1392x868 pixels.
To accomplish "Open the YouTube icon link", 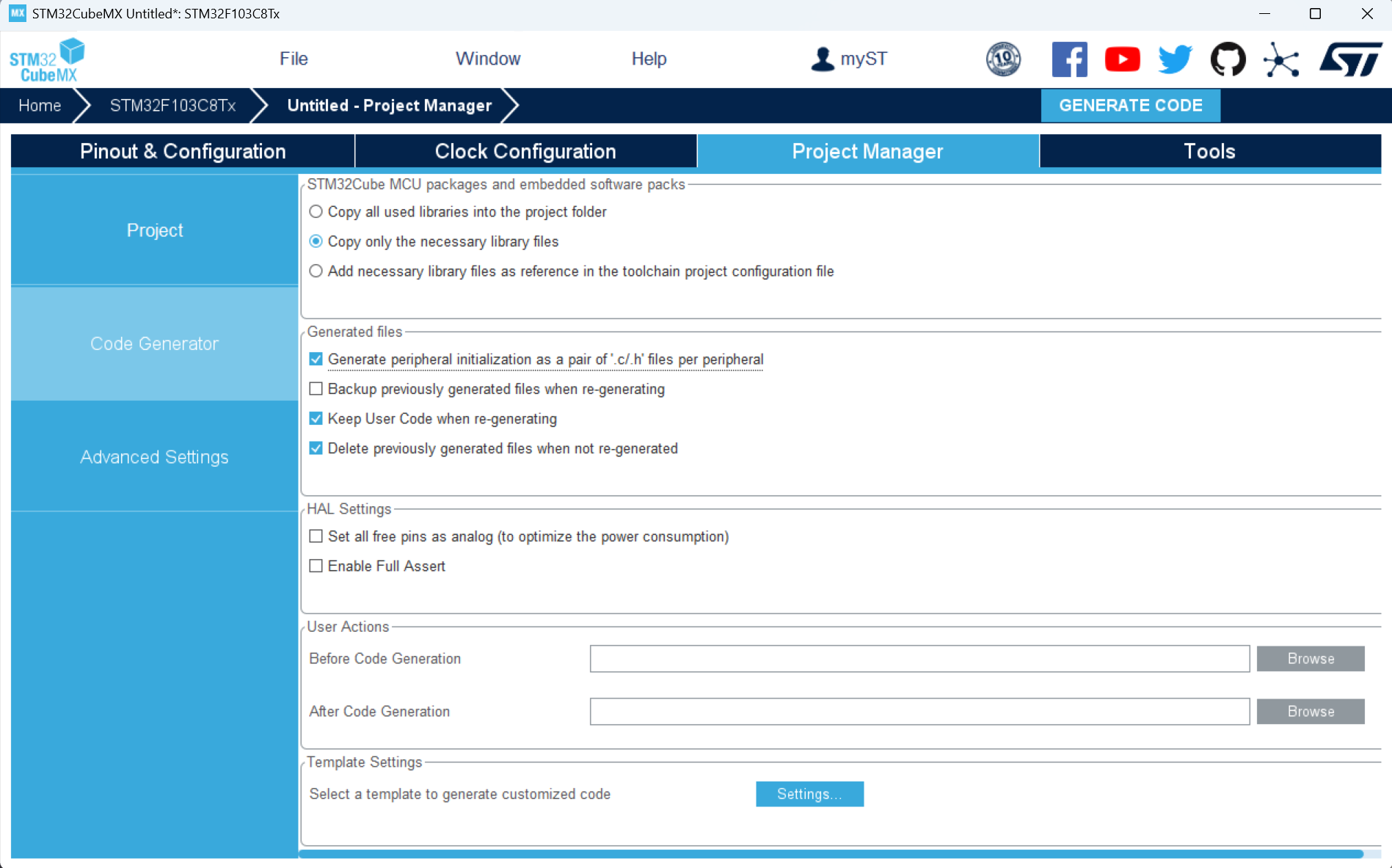I will (1122, 59).
